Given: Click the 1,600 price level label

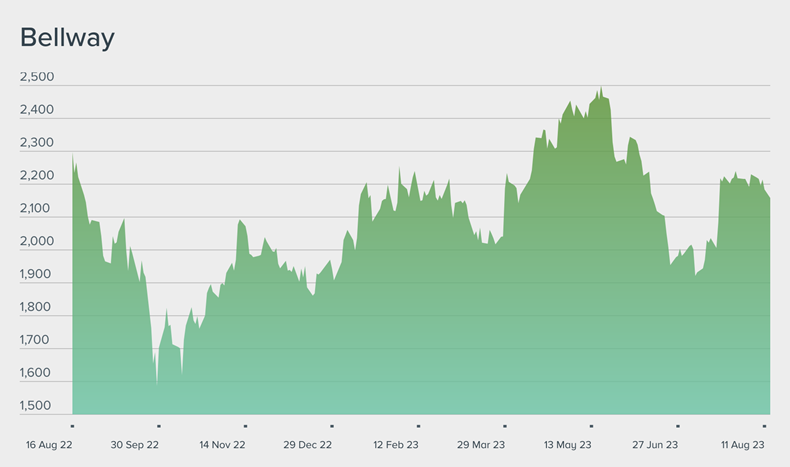Looking at the screenshot, I should click(37, 373).
